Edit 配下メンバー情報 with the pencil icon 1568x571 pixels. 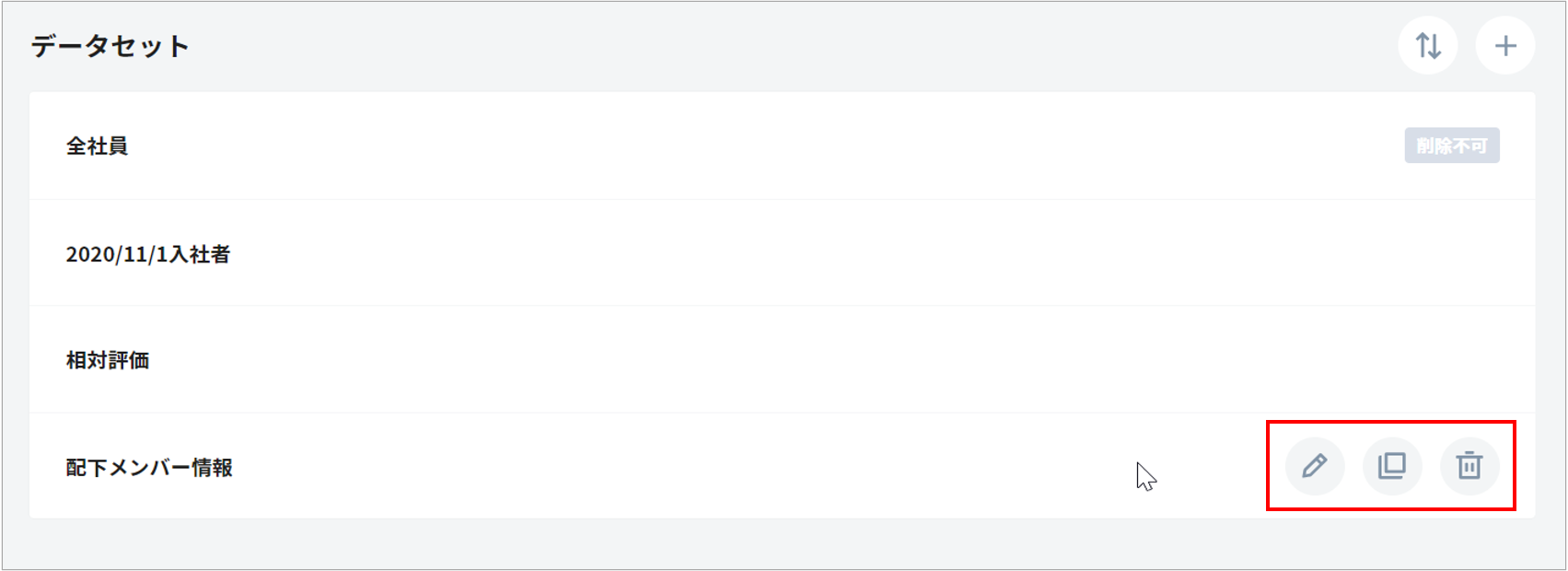(x=1314, y=466)
